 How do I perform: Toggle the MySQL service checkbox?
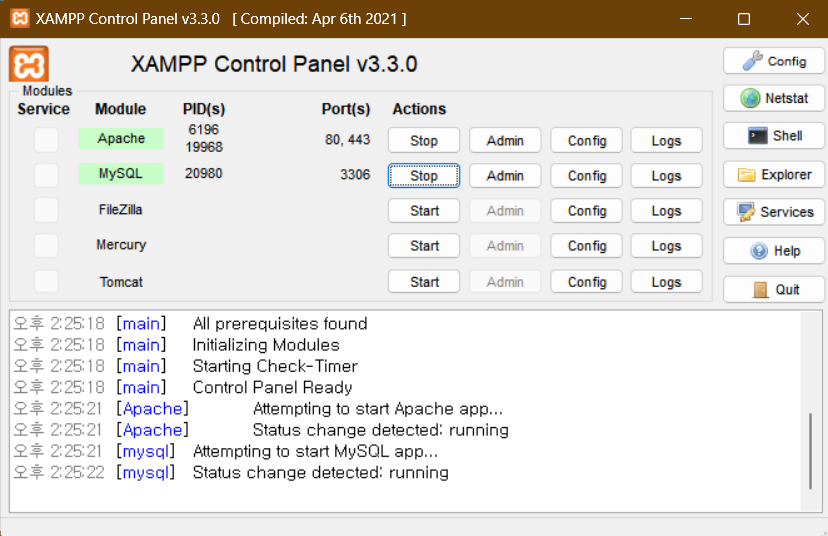point(46,175)
